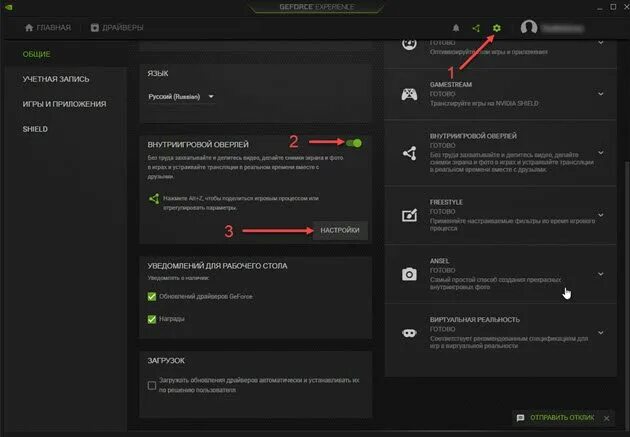This screenshot has height=437, width=630.
Task: Expand the ВНУТРИИГРОВОЙ ОВЕРЛЕЙ feature row
Action: pyautogui.click(x=601, y=153)
